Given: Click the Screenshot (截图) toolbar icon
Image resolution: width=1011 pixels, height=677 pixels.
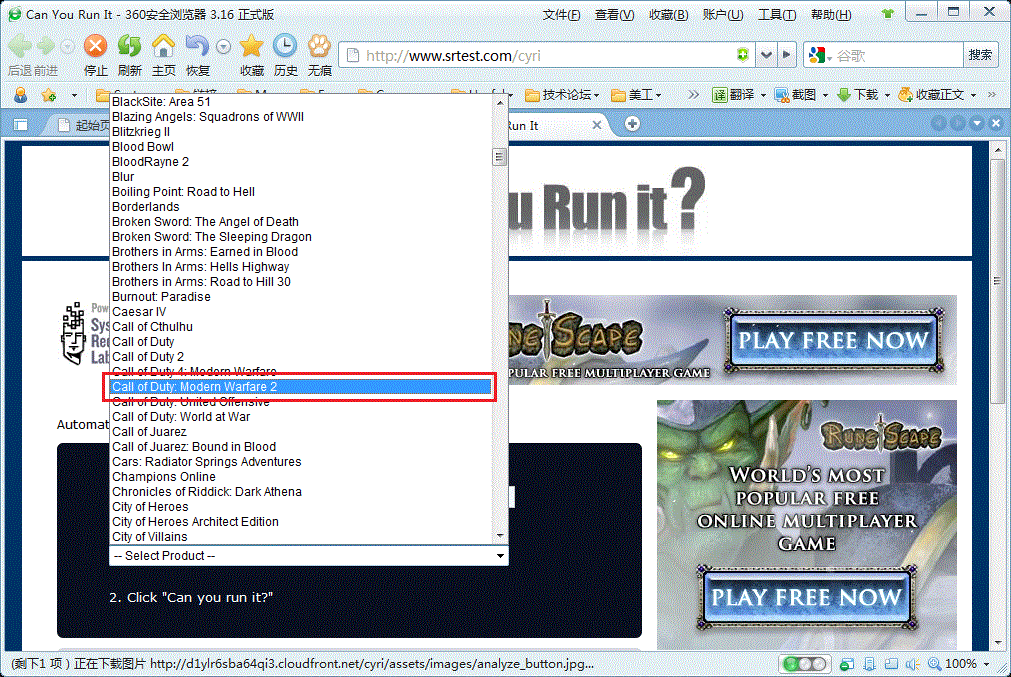Looking at the screenshot, I should click(x=782, y=95).
